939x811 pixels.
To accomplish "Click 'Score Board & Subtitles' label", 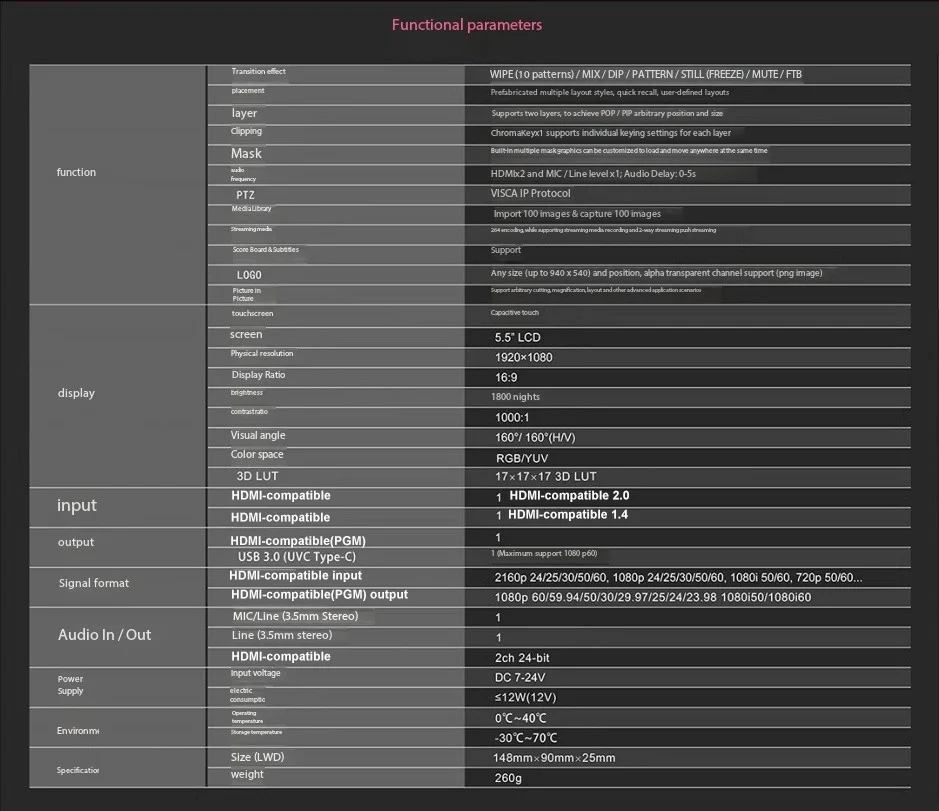I will point(265,250).
